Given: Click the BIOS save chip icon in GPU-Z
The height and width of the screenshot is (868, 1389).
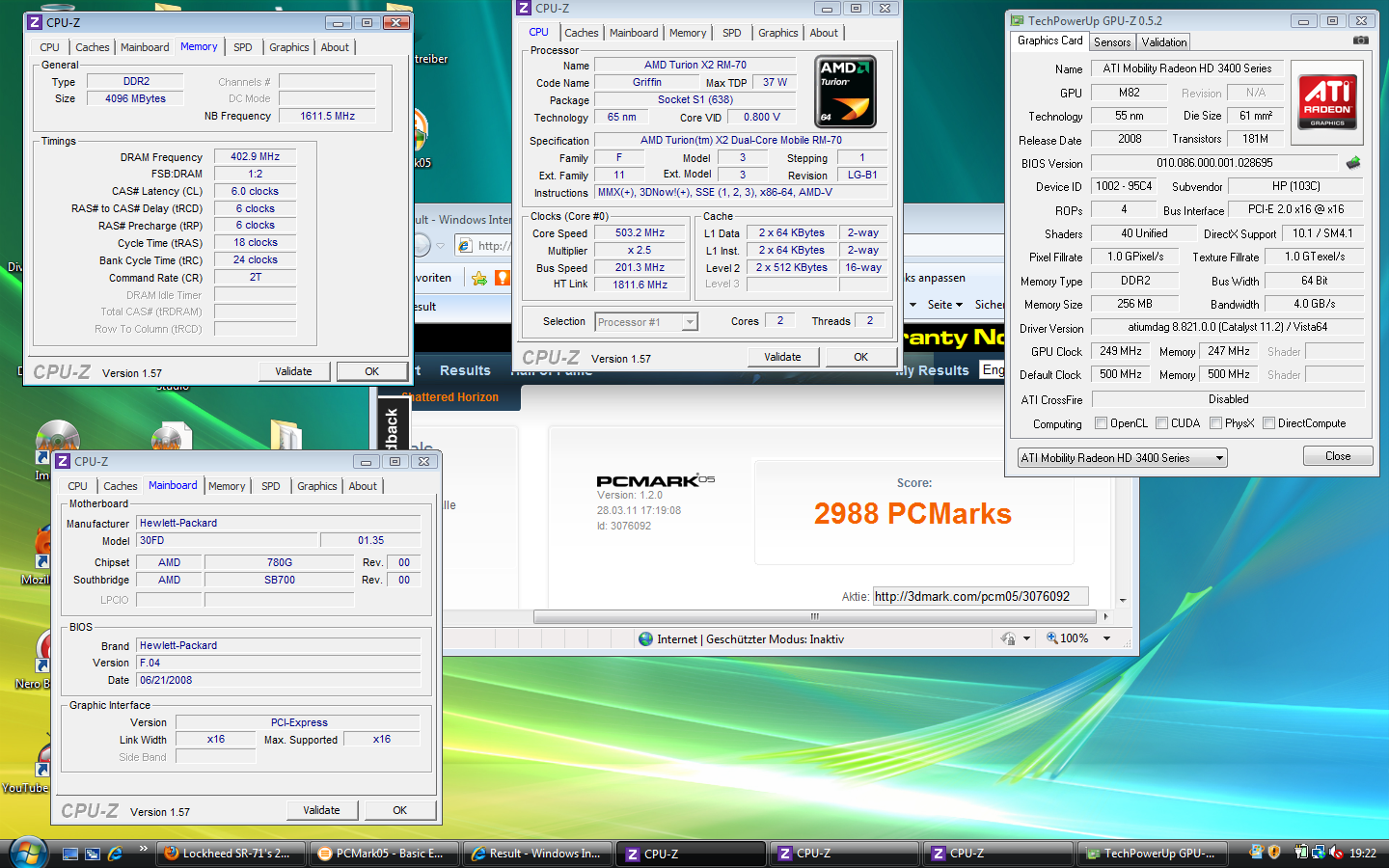Looking at the screenshot, I should [x=1353, y=163].
